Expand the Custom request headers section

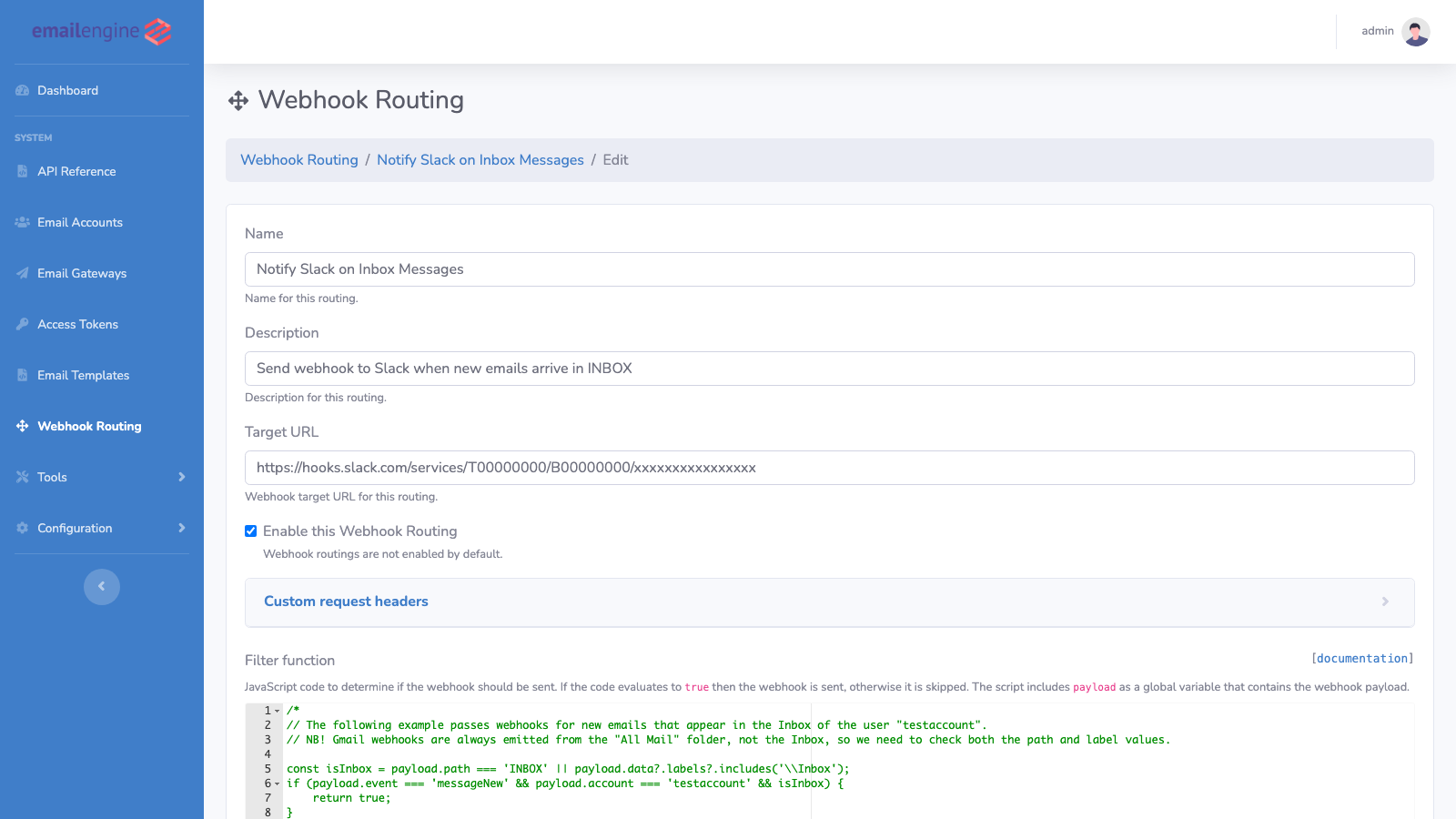point(346,602)
